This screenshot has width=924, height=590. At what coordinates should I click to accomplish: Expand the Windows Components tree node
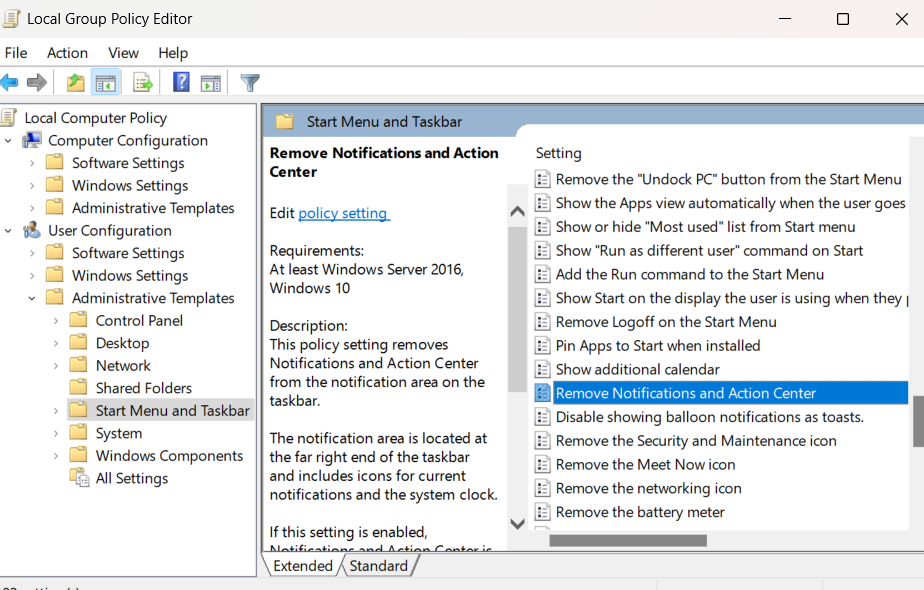[x=56, y=456]
